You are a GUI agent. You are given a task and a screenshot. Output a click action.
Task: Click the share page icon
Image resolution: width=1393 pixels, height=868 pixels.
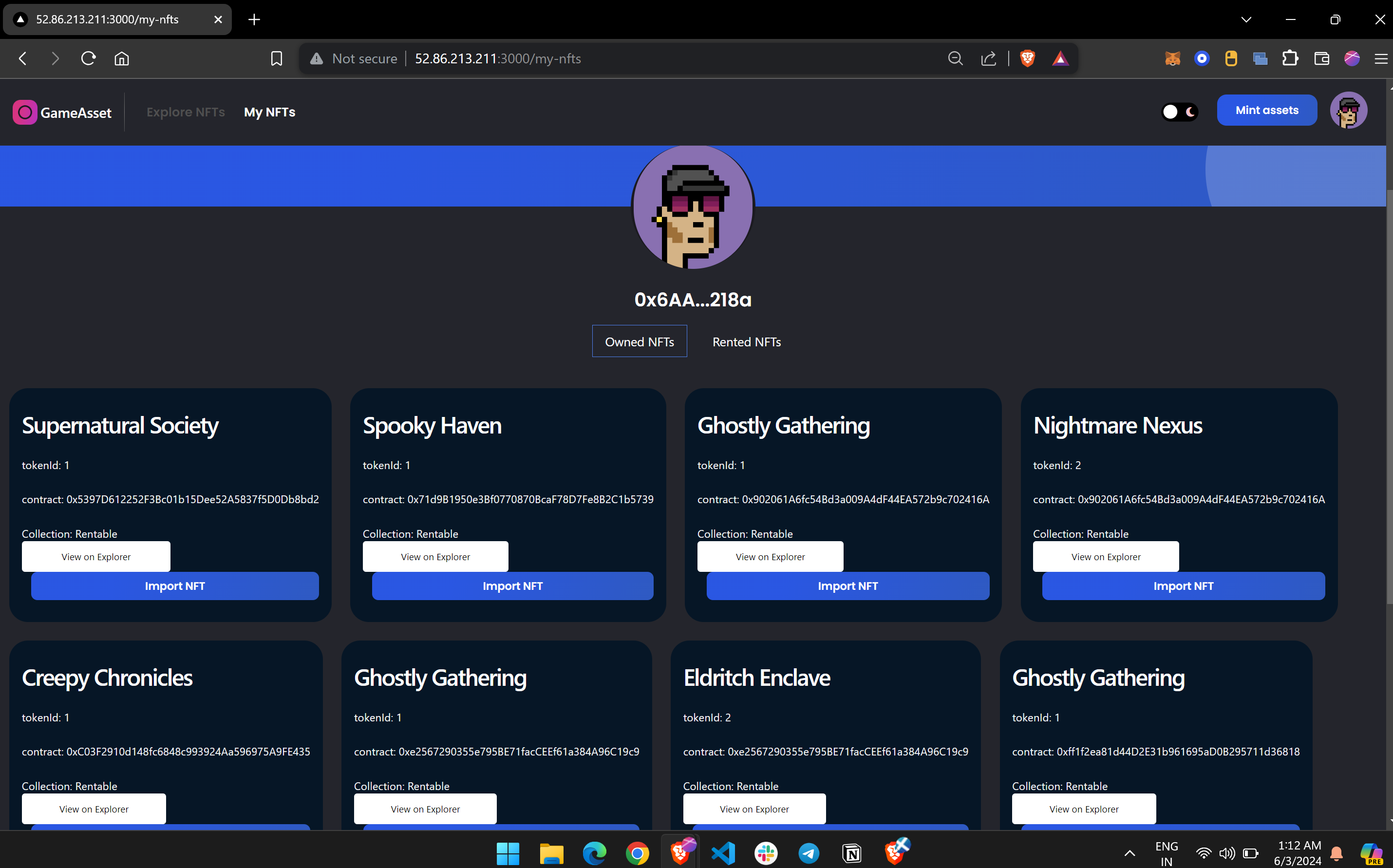click(x=988, y=58)
